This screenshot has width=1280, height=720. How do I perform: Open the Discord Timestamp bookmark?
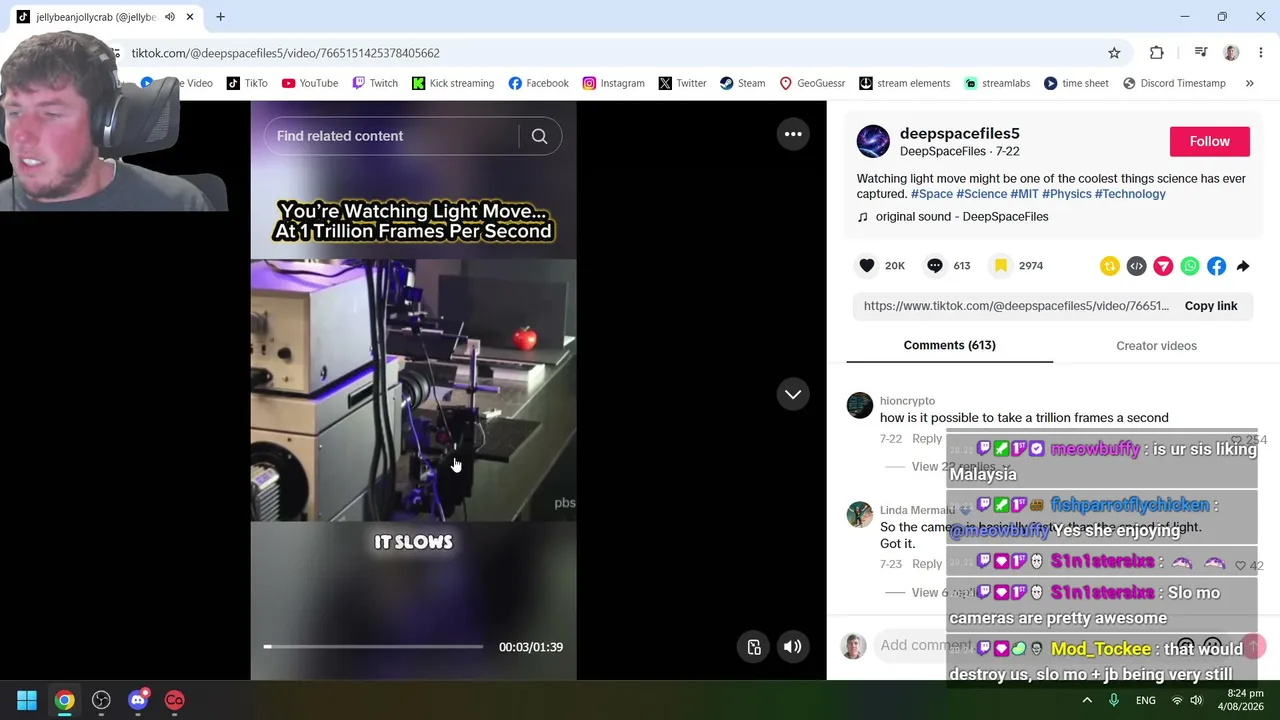tap(1174, 83)
